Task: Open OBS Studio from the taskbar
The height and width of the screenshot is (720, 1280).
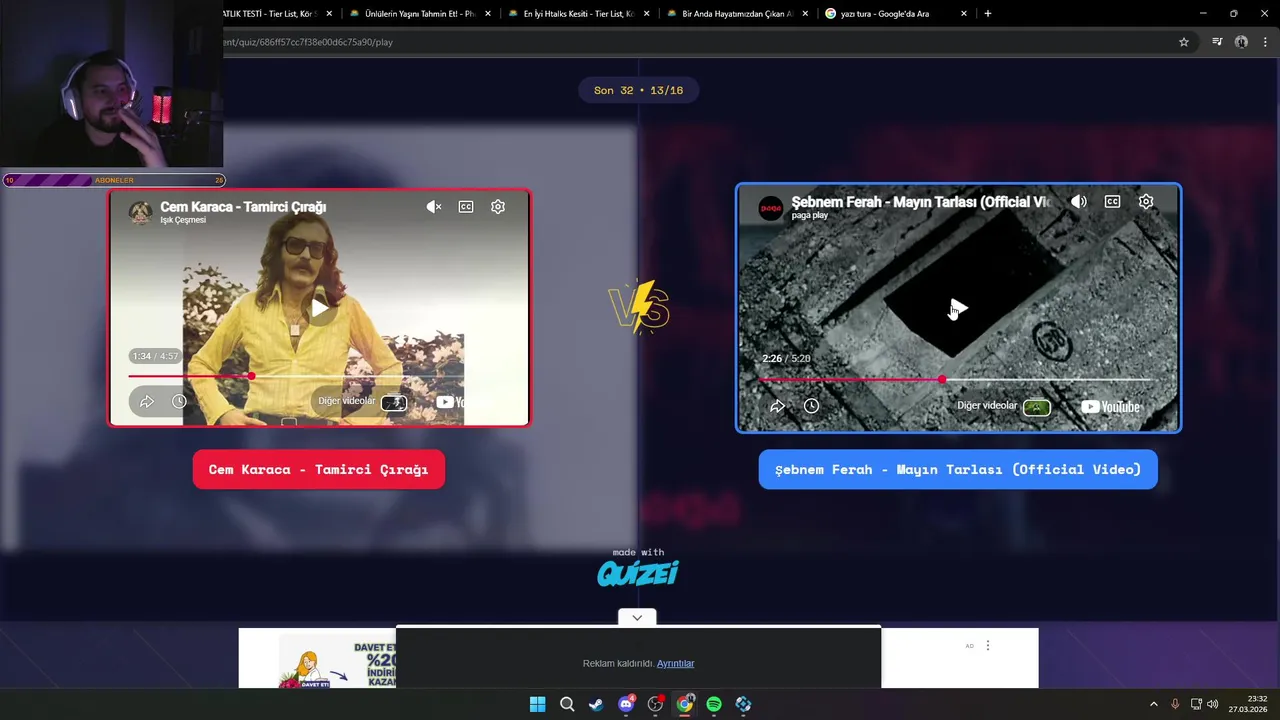Action: click(x=655, y=704)
